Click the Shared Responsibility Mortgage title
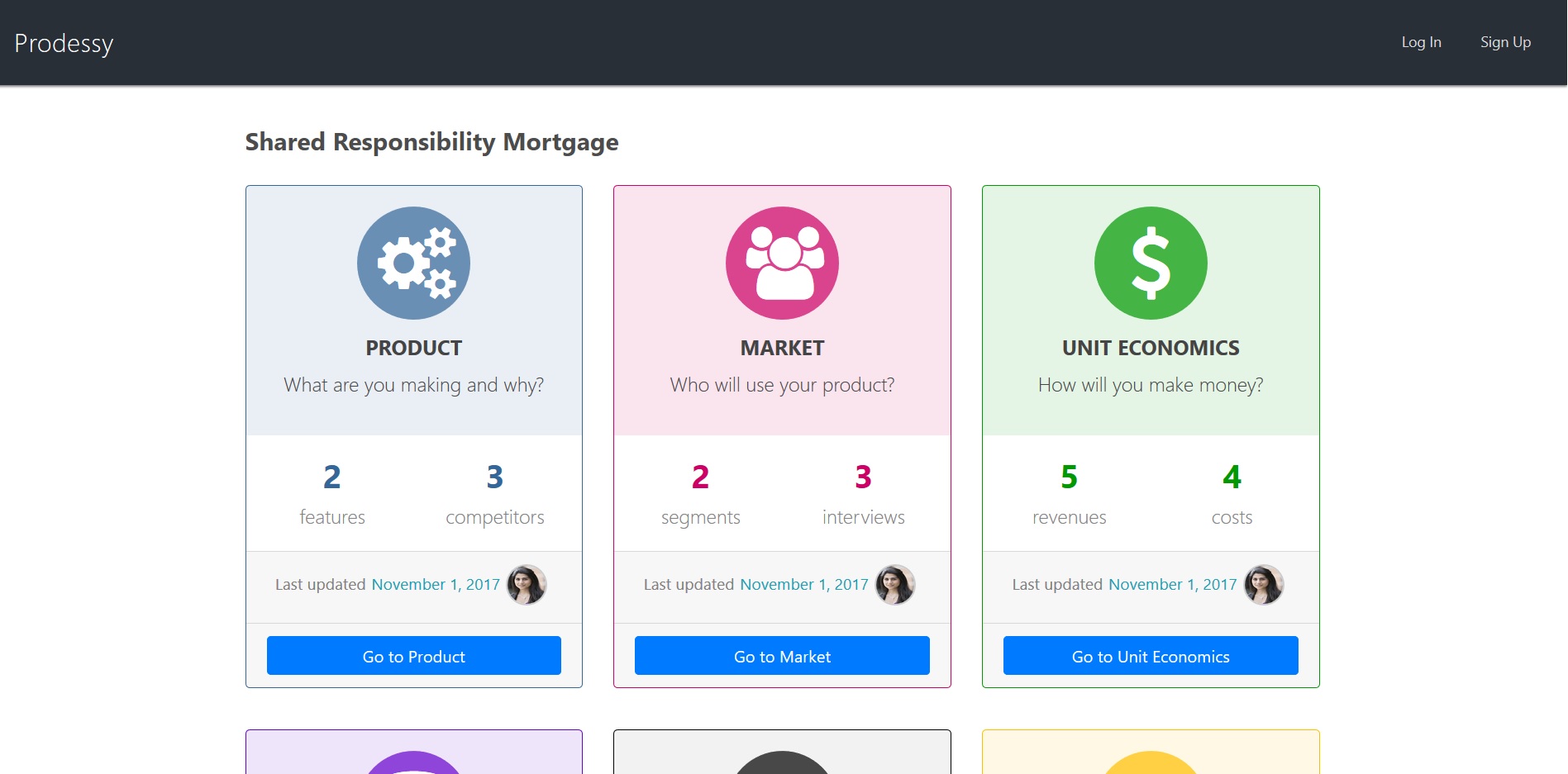This screenshot has width=1568, height=774. pos(431,142)
